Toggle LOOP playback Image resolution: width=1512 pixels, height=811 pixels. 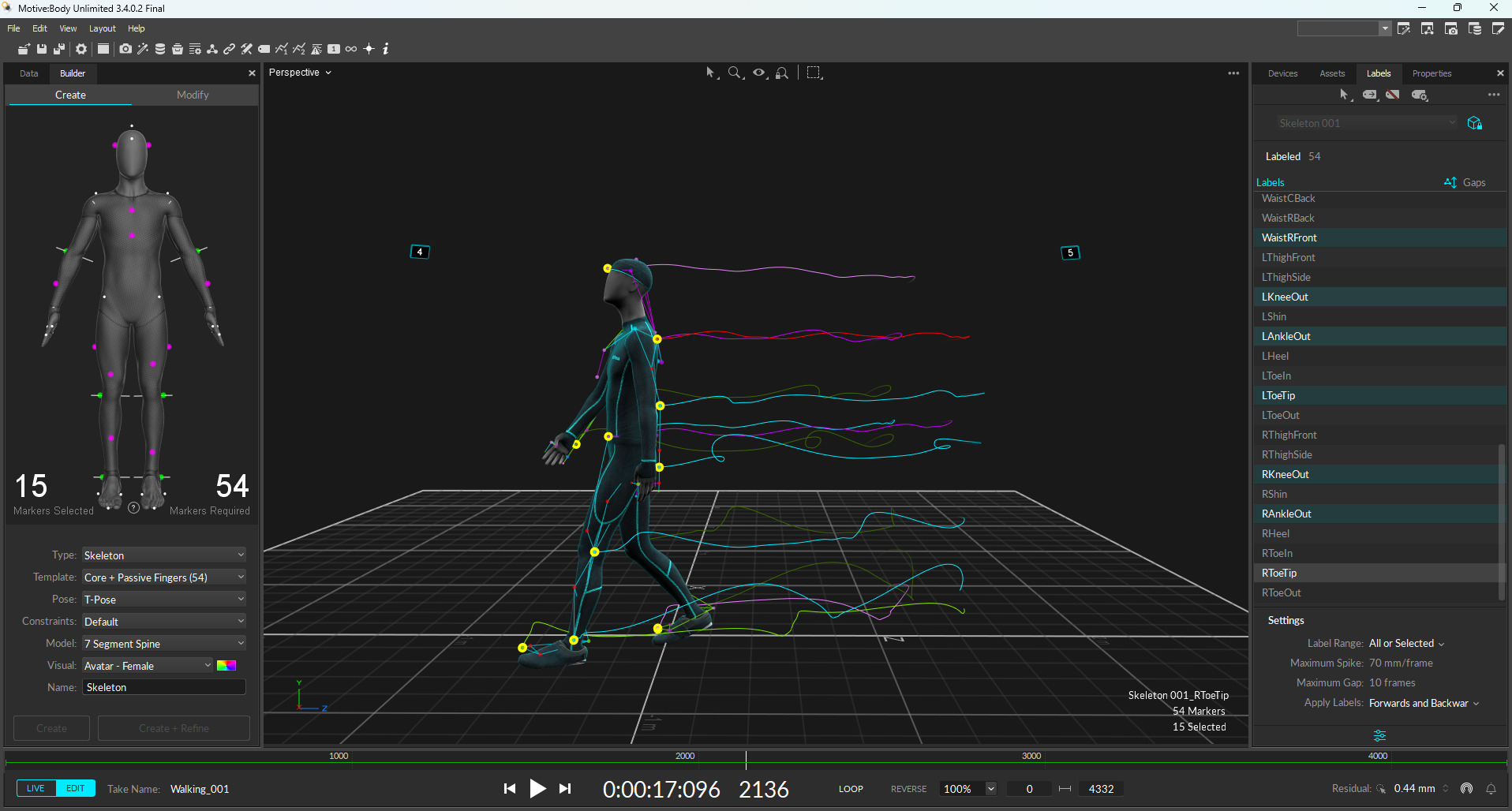[x=851, y=789]
